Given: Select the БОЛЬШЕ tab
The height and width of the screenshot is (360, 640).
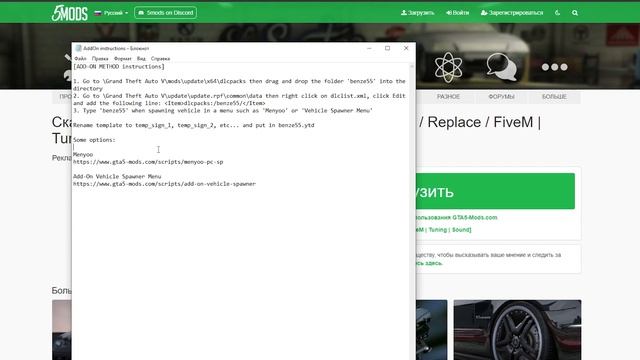Looking at the screenshot, I should tap(554, 97).
